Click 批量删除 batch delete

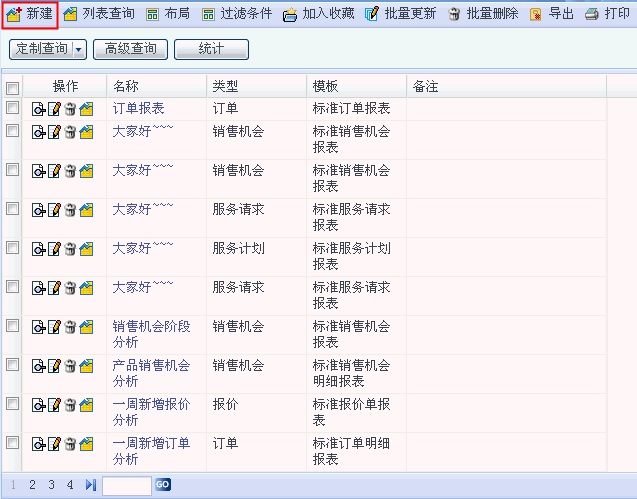click(482, 14)
